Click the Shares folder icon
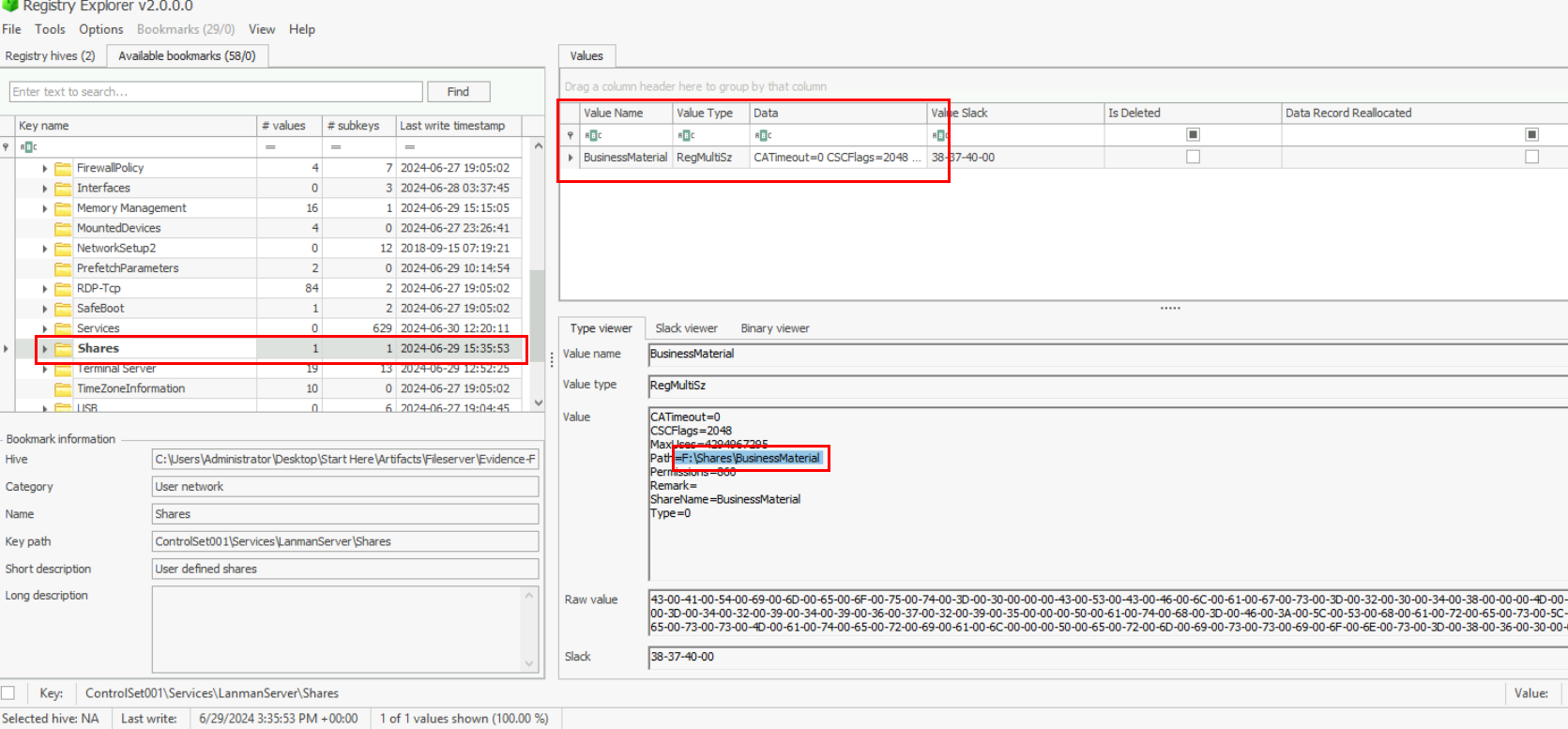Screen dimensions: 1568x729 [x=63, y=349]
